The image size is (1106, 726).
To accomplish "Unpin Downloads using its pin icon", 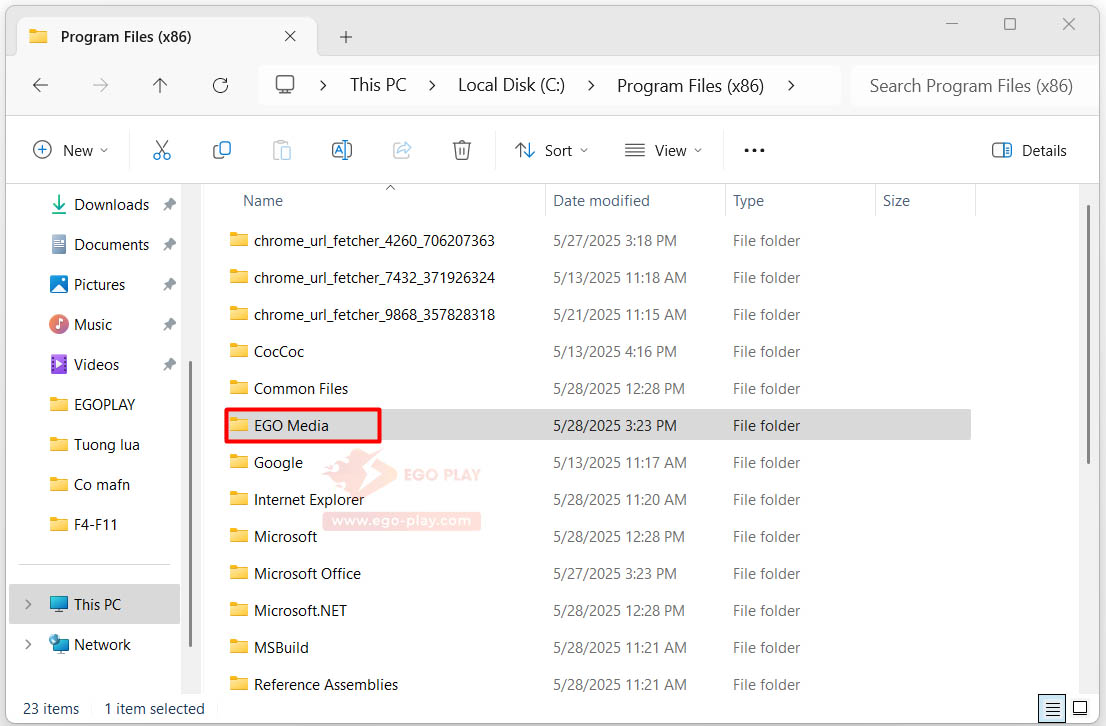I will [x=169, y=205].
